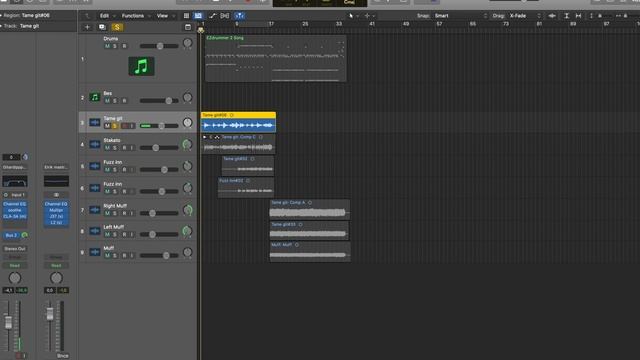Click the Add Track plus button
This screenshot has width=640, height=360.
87,27
